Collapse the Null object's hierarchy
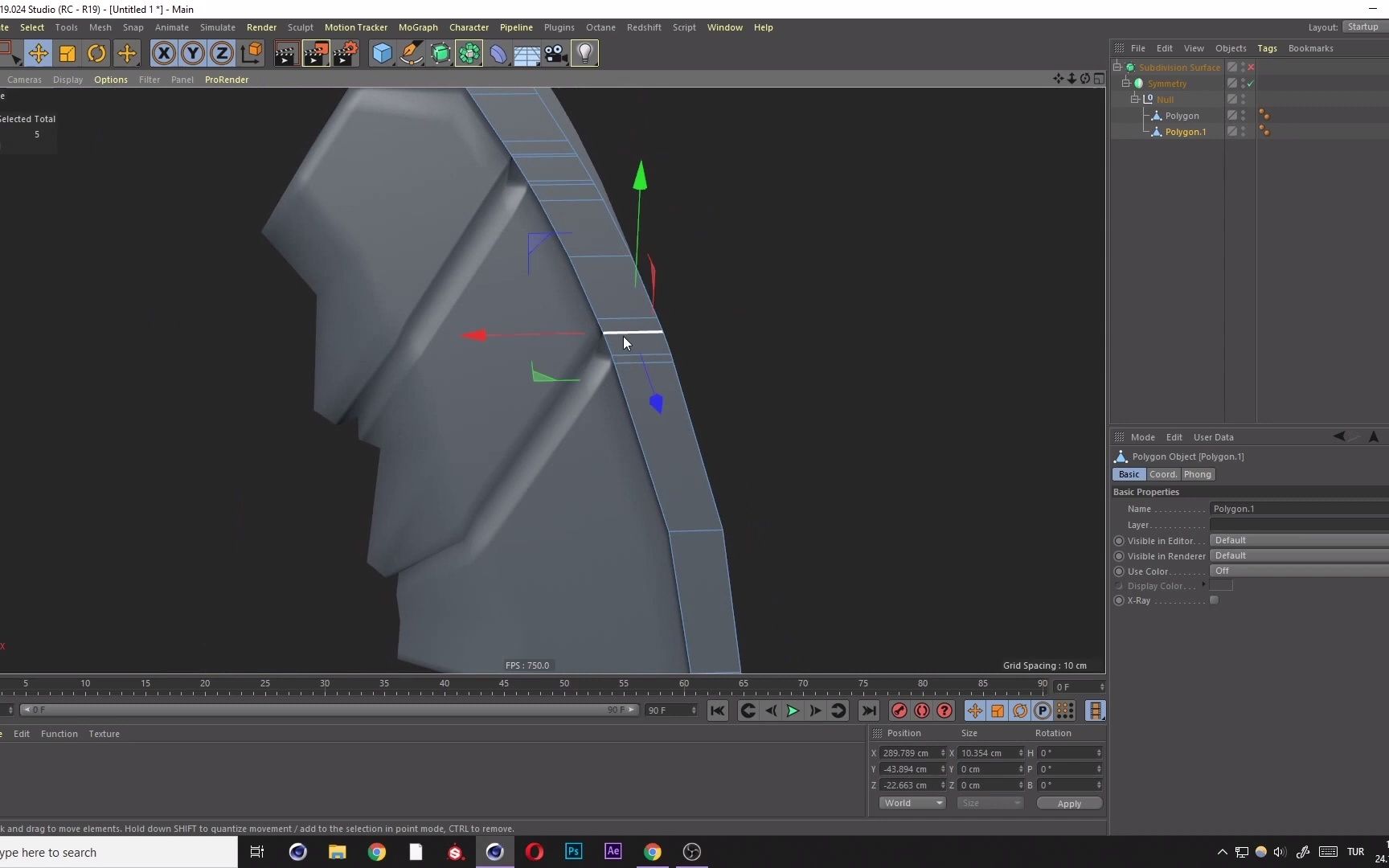Viewport: 1389px width, 868px height. (1134, 98)
